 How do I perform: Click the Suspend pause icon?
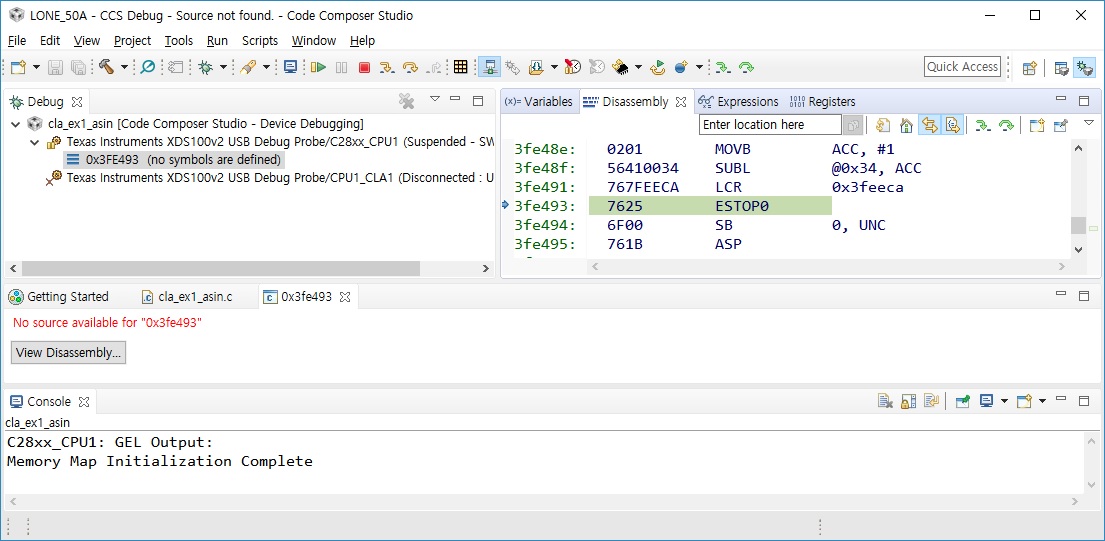pos(341,67)
